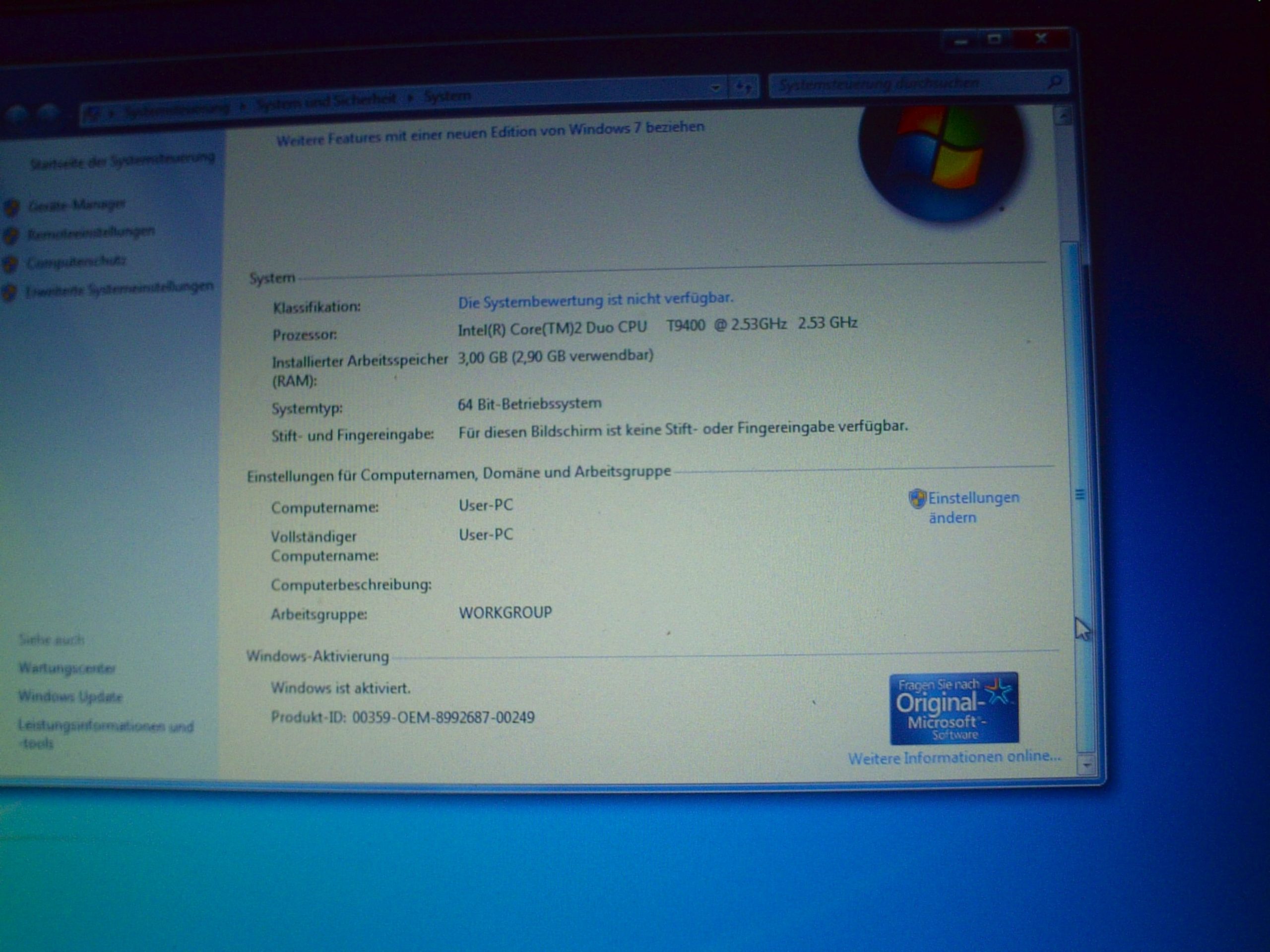
Task: Click 'User-PC' next to Computername
Action: (x=486, y=505)
